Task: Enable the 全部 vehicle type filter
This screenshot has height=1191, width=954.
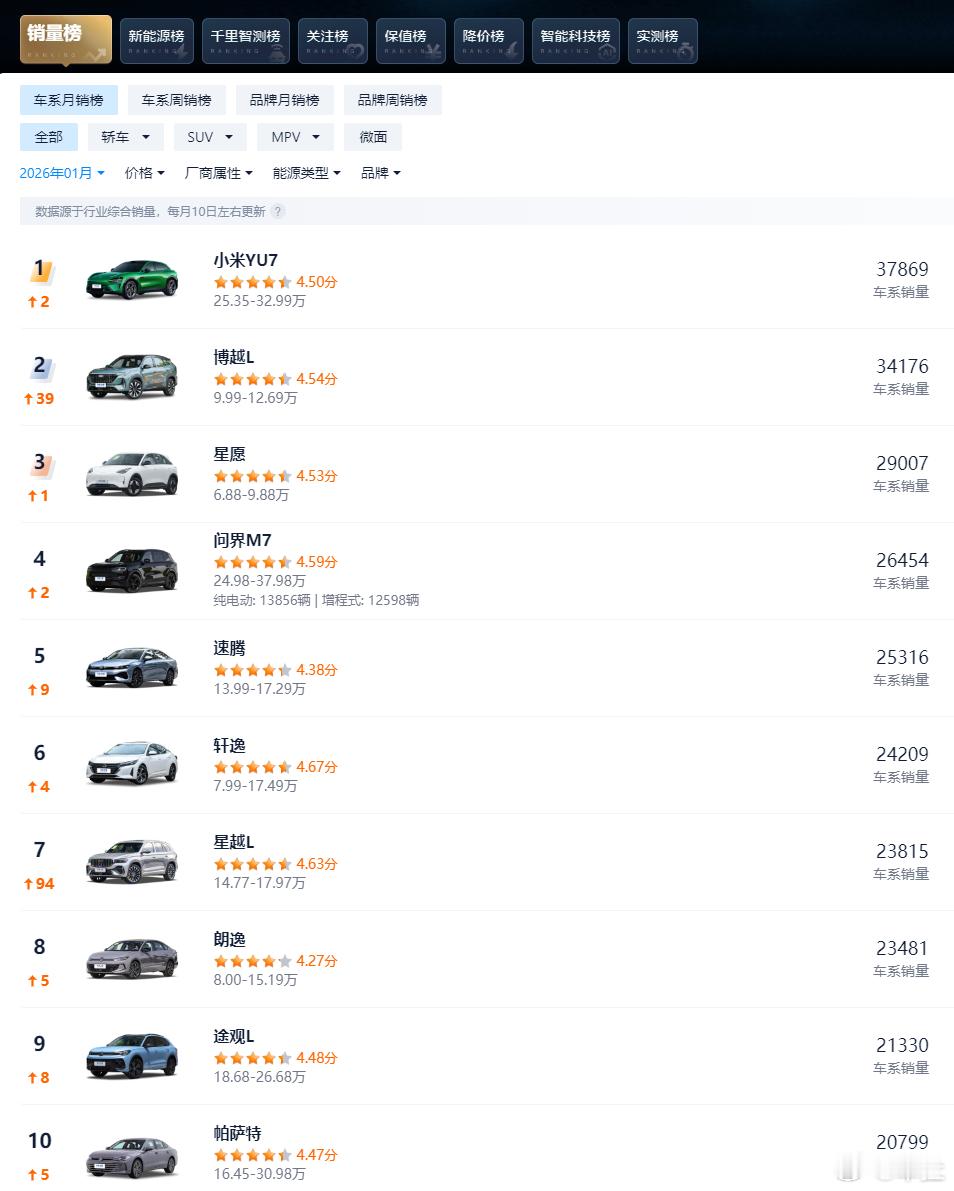Action: 48,137
